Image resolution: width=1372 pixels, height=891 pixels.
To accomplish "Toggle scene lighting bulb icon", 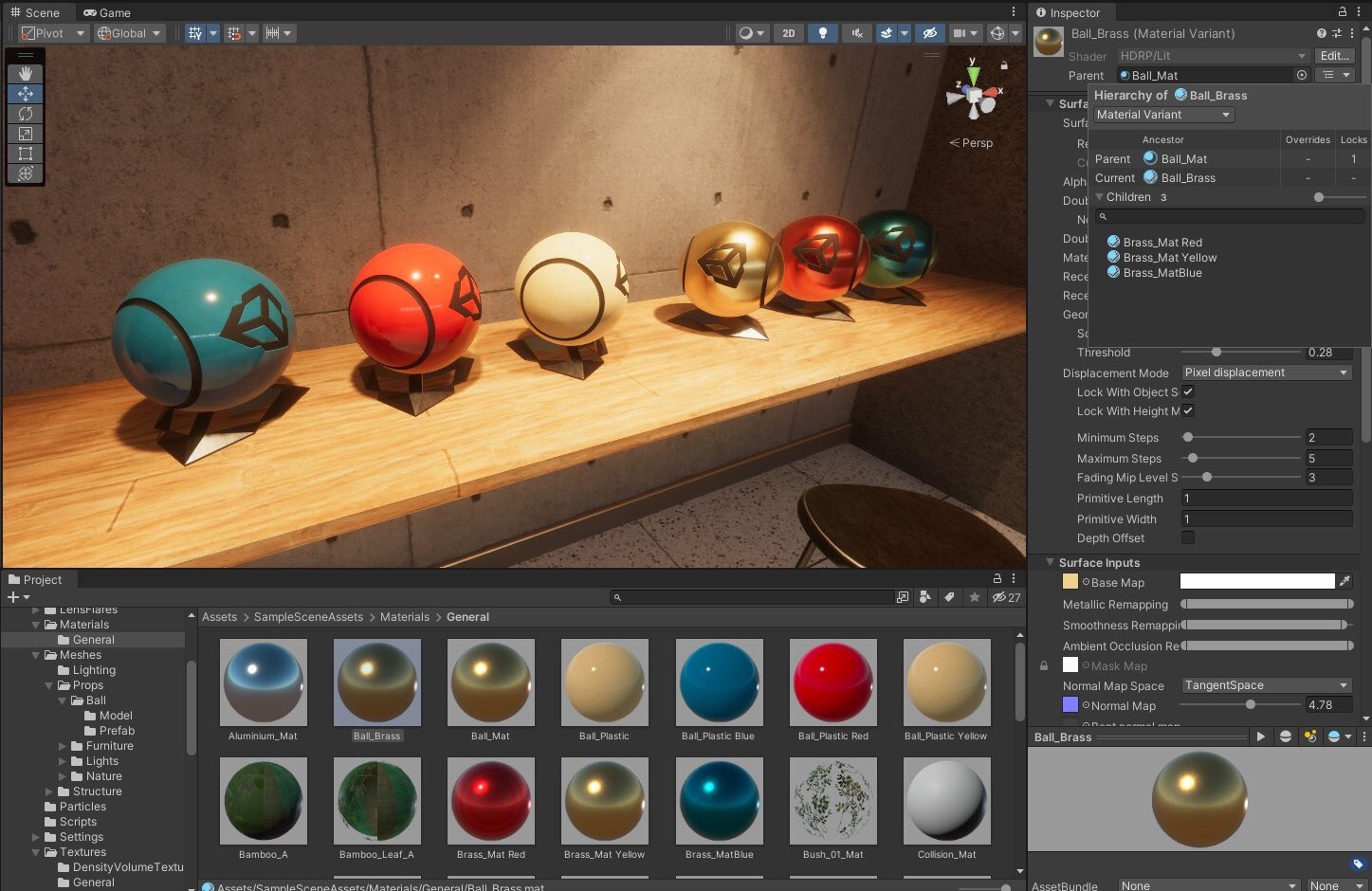I will 822,33.
